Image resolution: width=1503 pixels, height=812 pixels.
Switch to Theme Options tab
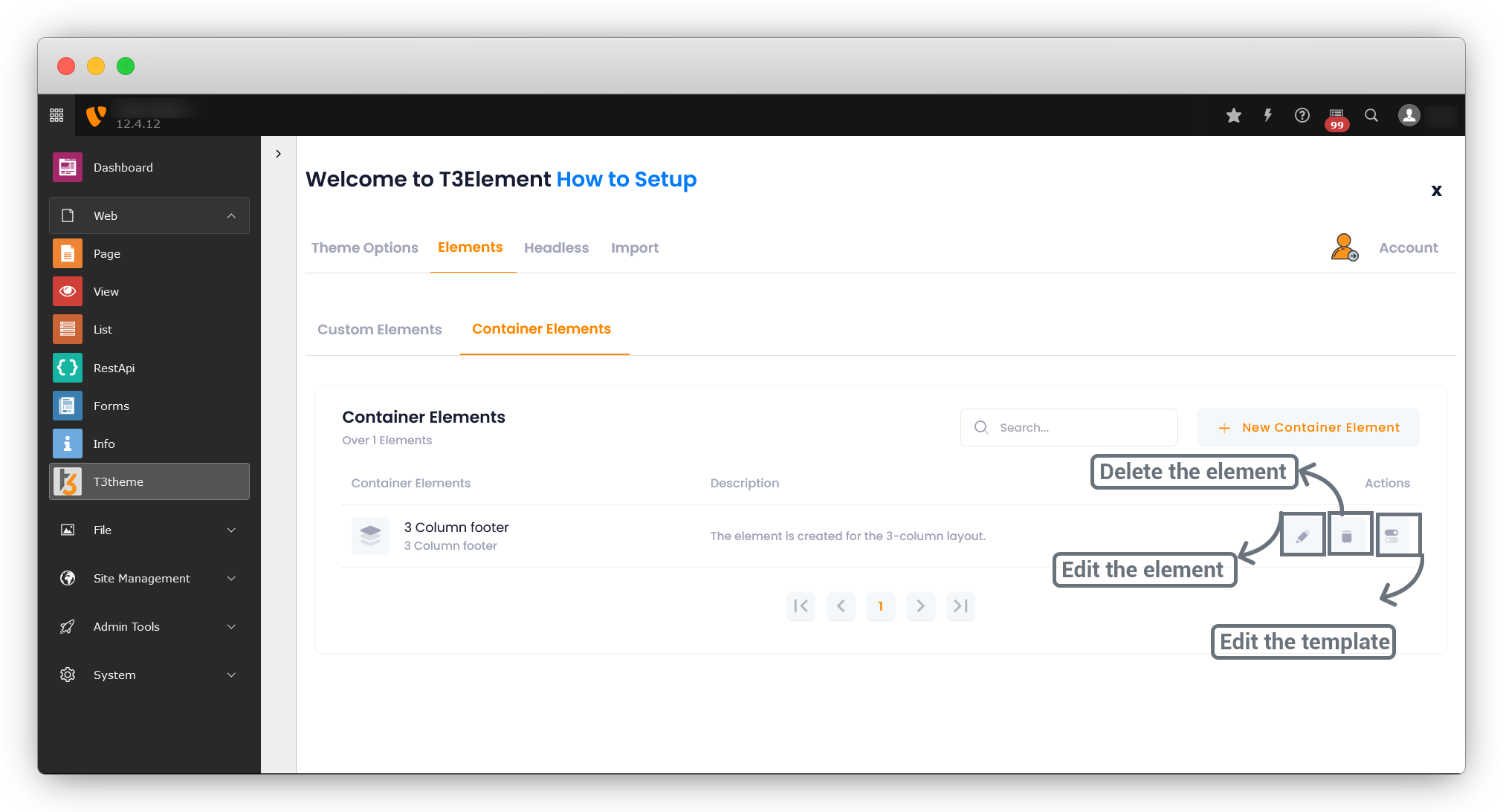364,248
